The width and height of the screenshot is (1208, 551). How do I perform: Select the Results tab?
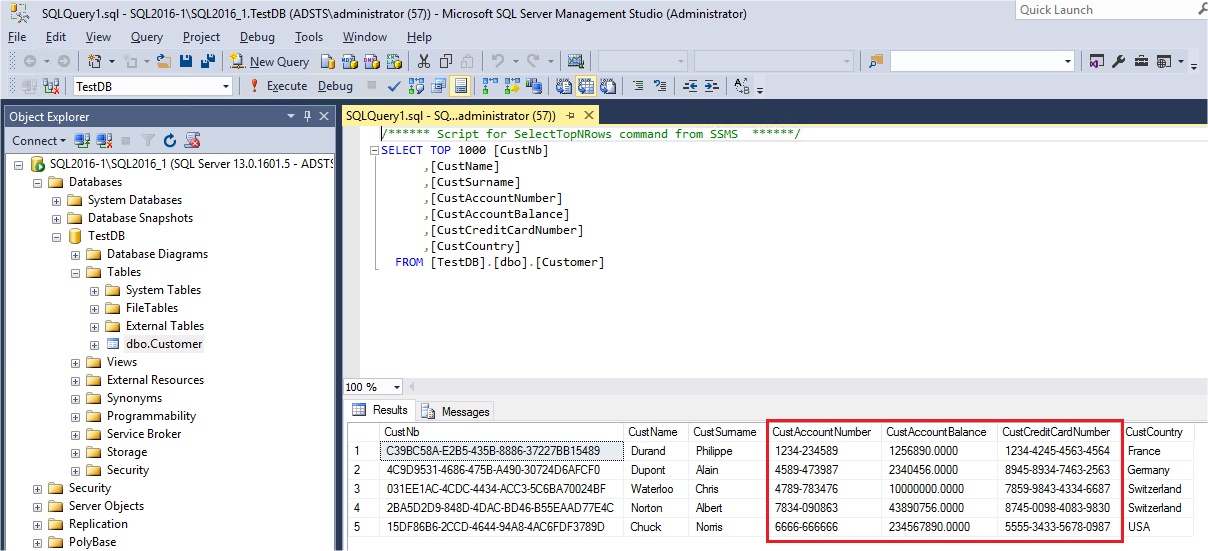pyautogui.click(x=381, y=410)
